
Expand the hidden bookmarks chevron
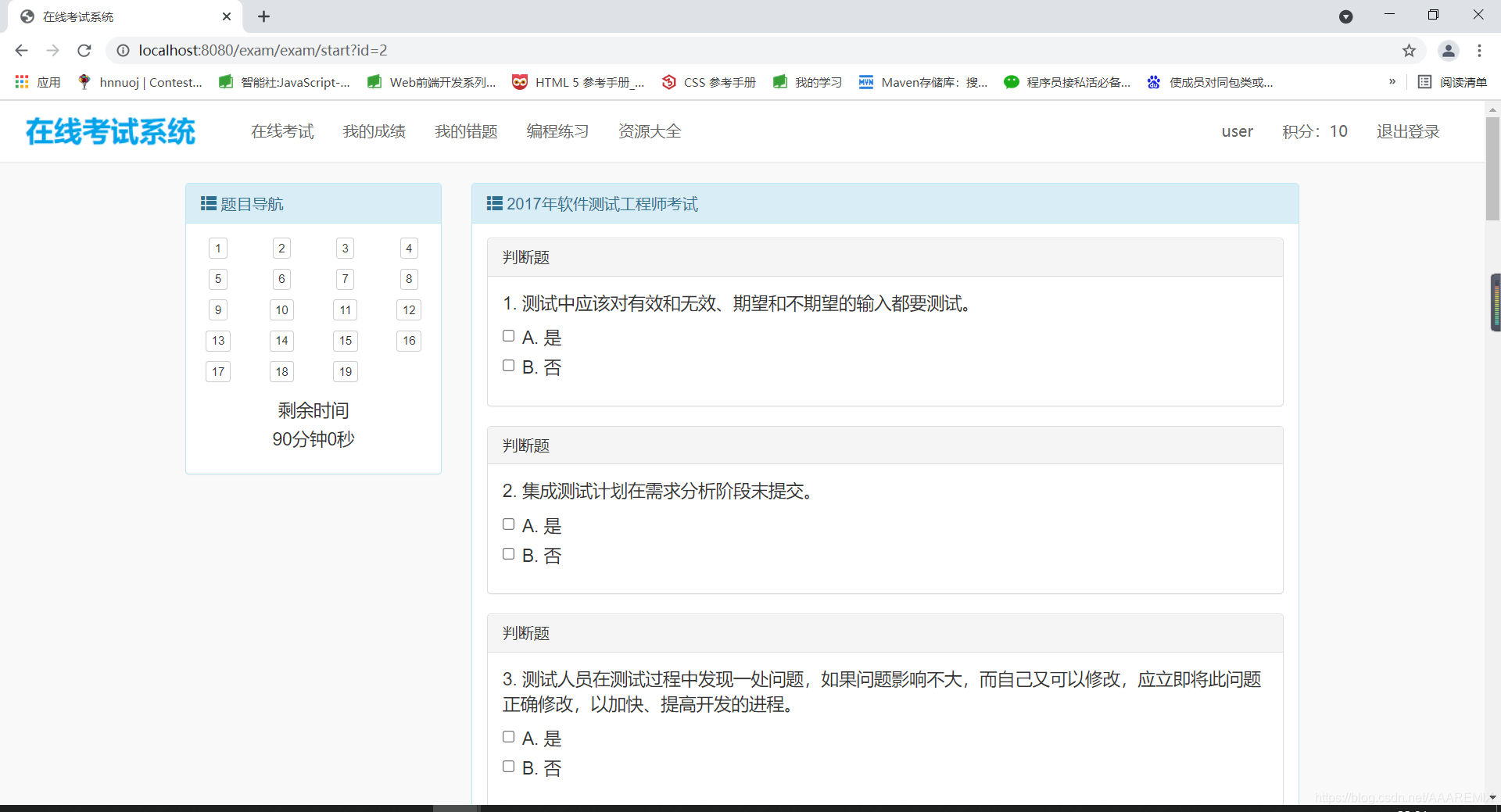[x=1392, y=82]
